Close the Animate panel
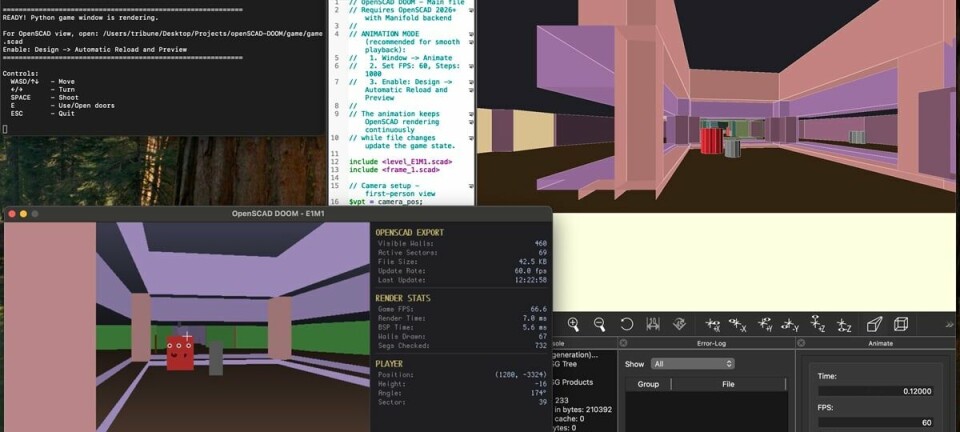The height and width of the screenshot is (432, 960). tap(801, 343)
